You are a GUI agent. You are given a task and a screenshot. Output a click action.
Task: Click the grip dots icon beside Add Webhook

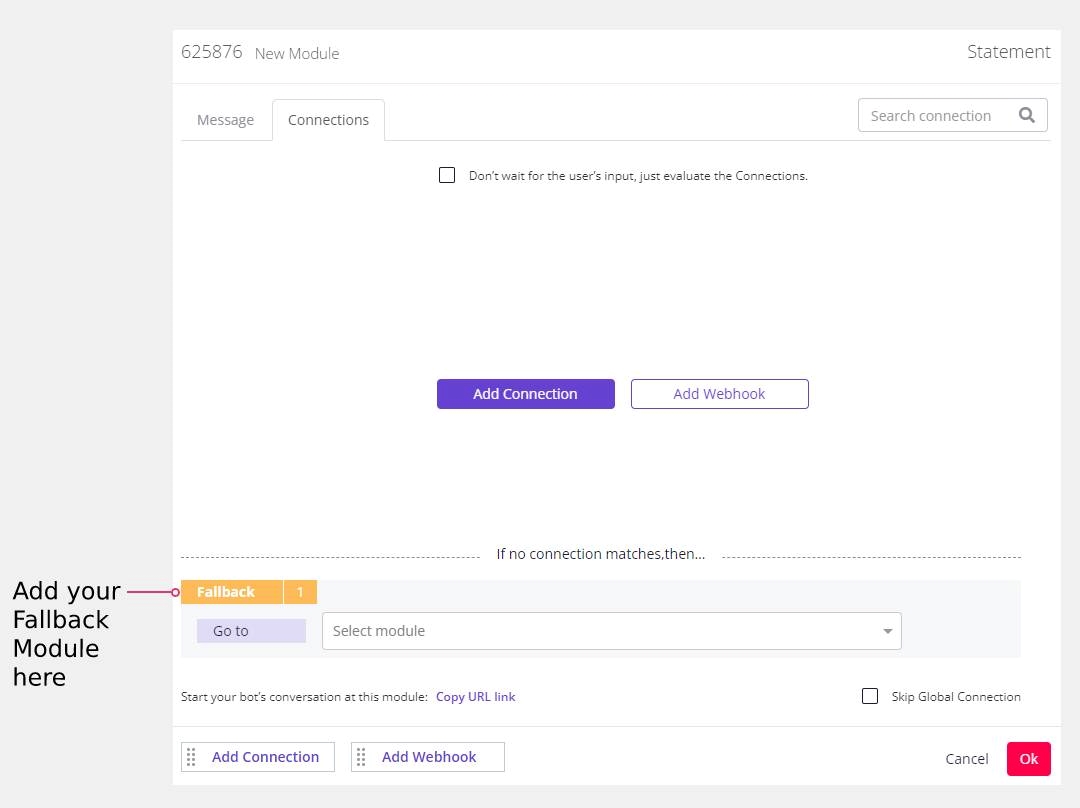362,757
